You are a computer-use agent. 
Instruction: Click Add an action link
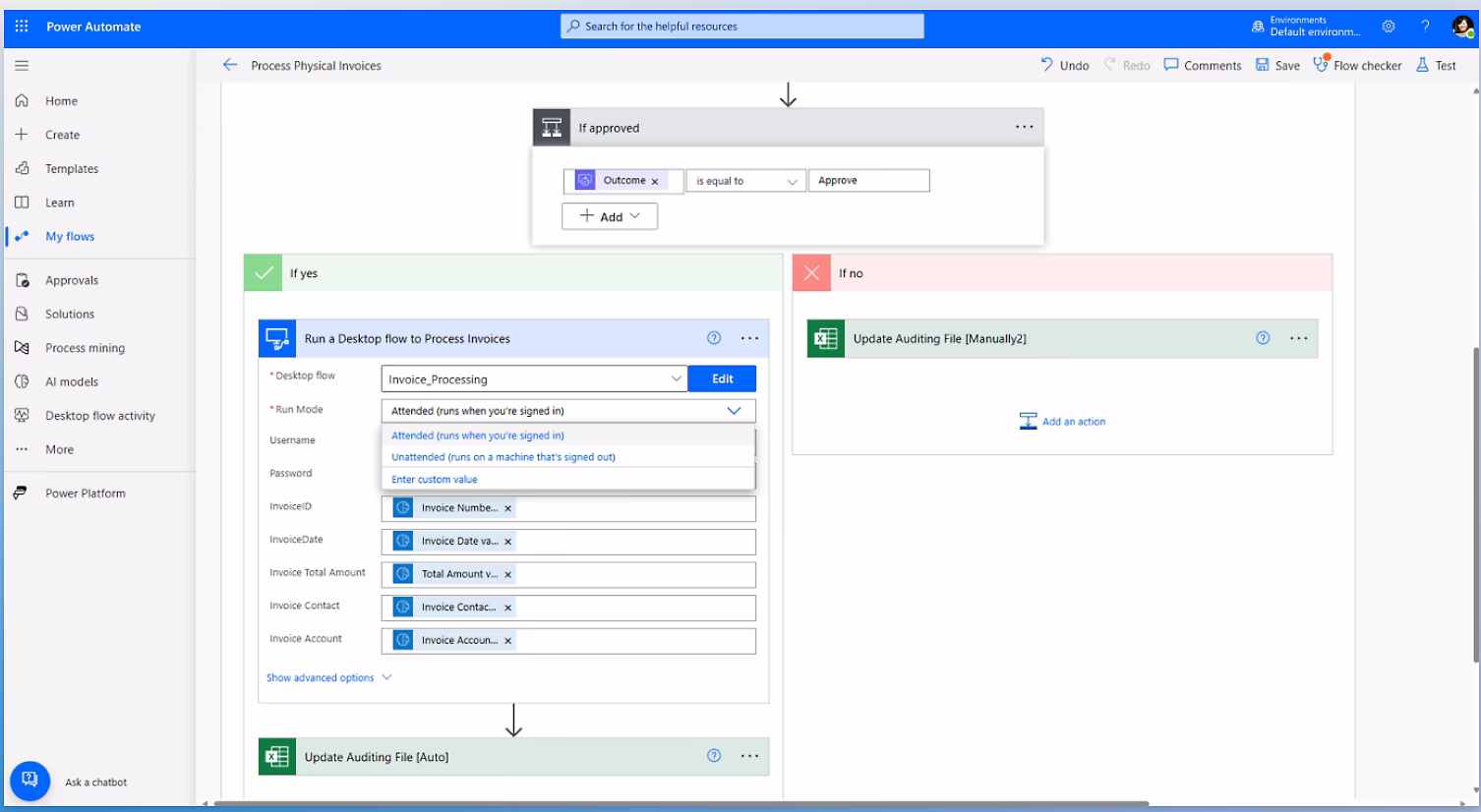pos(1062,421)
